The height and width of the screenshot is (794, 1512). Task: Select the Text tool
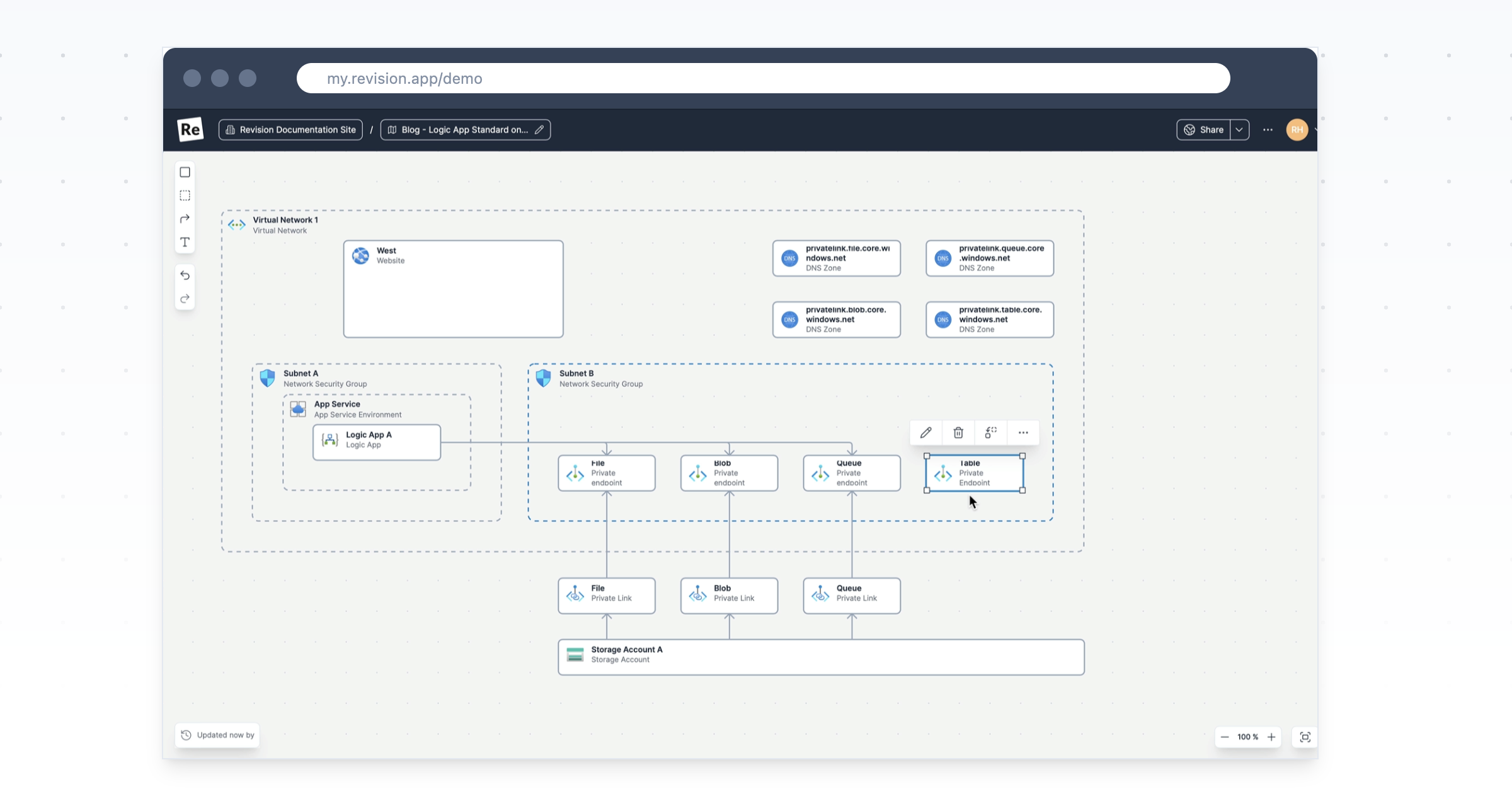[185, 242]
